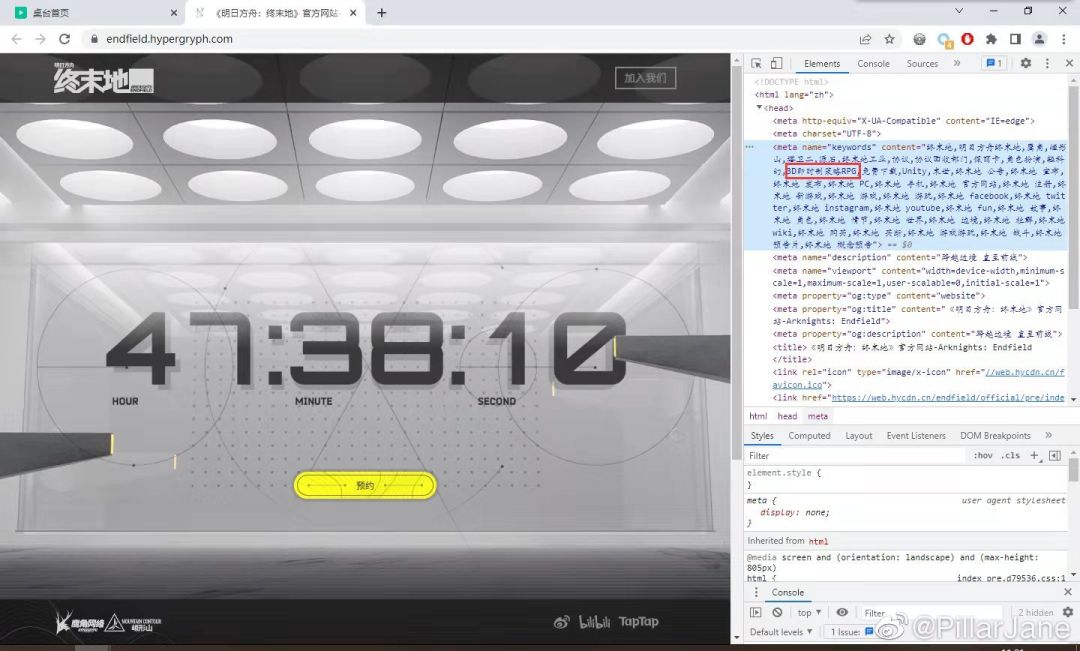Image resolution: width=1080 pixels, height=651 pixels.
Task: Open the tab search chevron in title bar
Action: [959, 11]
